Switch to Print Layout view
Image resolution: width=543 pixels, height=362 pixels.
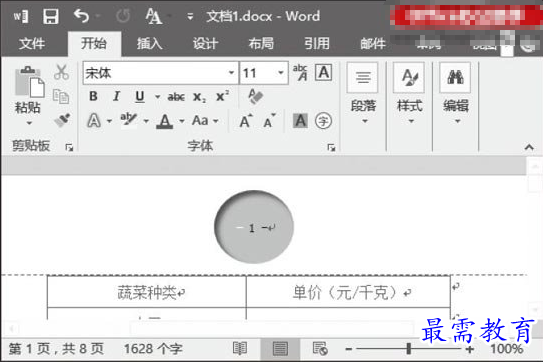point(280,348)
